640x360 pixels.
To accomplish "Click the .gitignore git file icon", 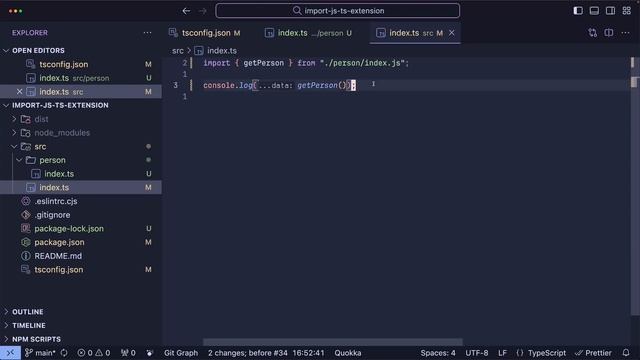I will click(x=26, y=215).
